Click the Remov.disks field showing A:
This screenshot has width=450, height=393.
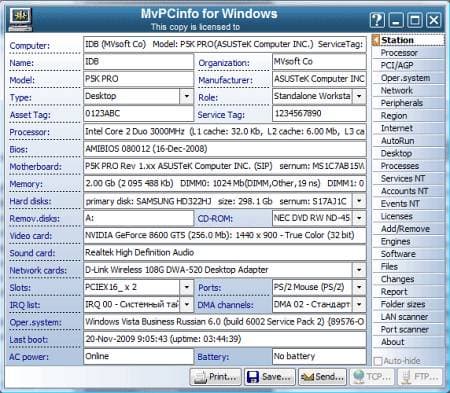[x=138, y=218]
